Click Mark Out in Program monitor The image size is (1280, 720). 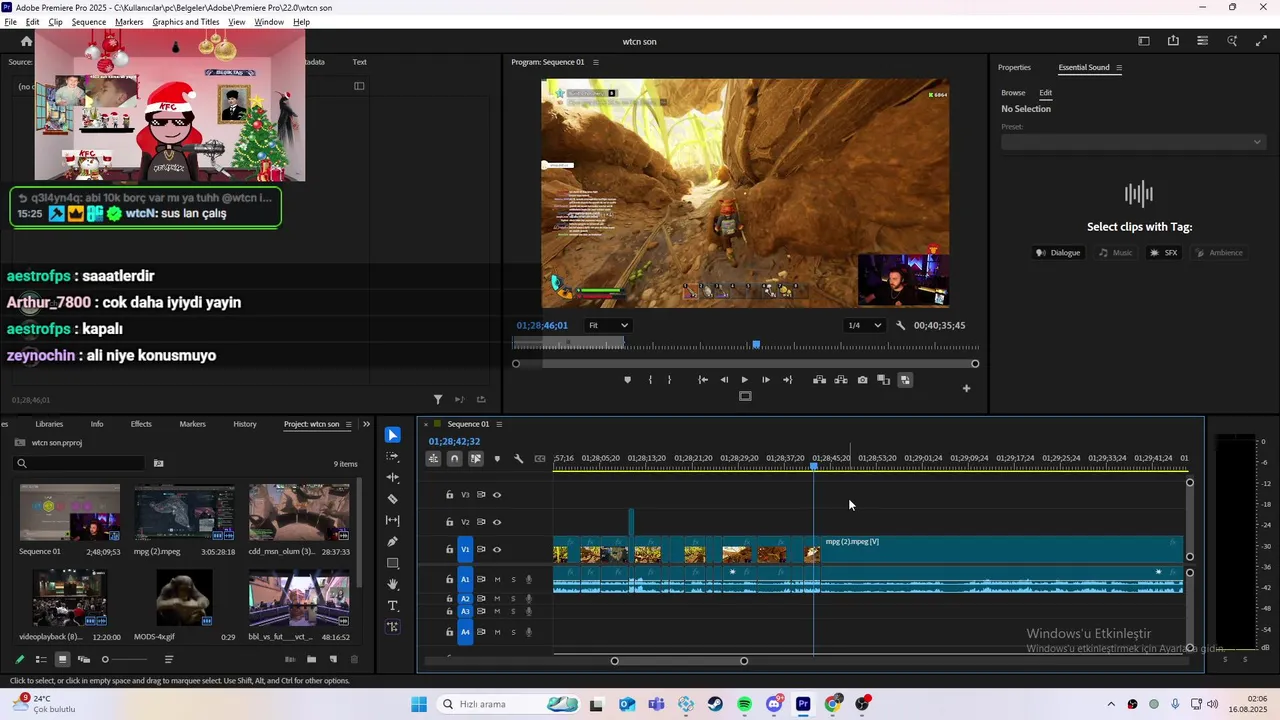coord(670,380)
